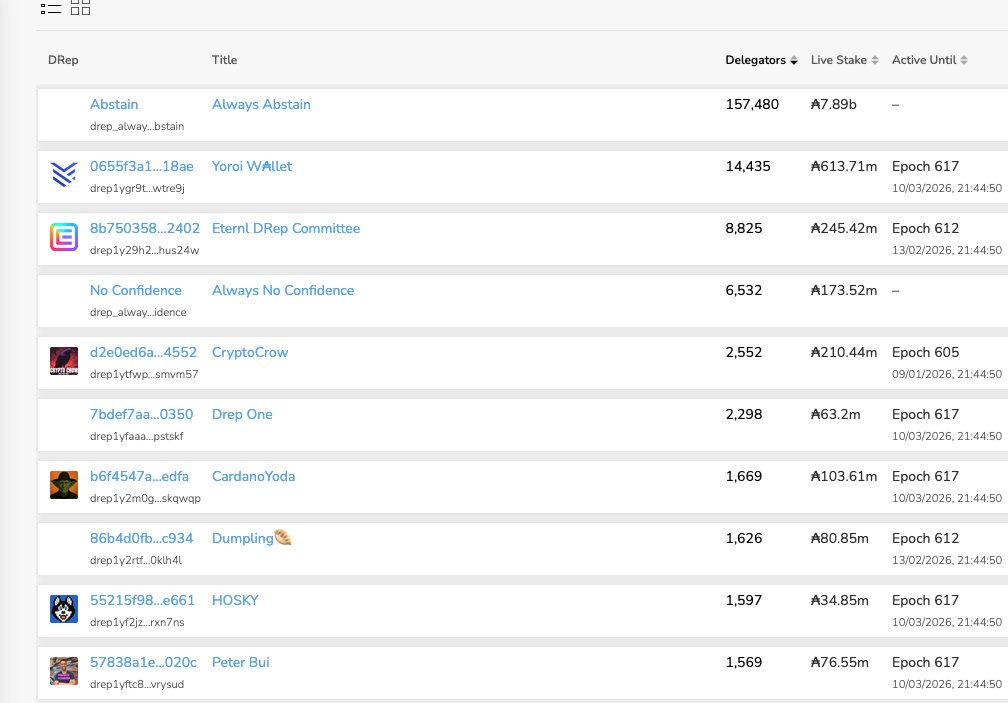Select the drep1yfaaa...pstskf ID text
The width and height of the screenshot is (1008, 703).
point(137,436)
